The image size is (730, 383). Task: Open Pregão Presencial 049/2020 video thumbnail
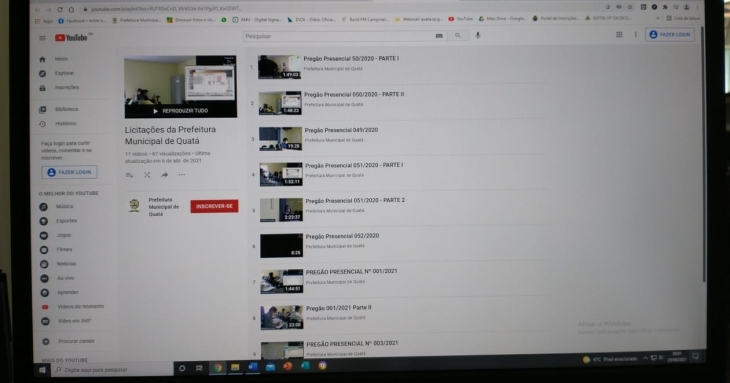(x=280, y=139)
